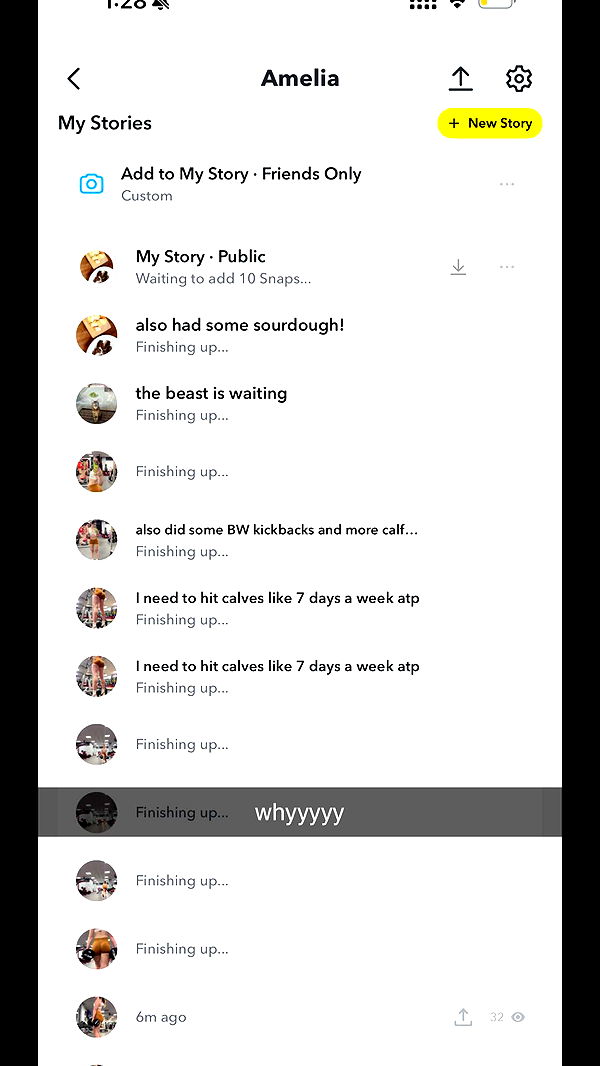Open the share/upload icon in header
The width and height of the screenshot is (600, 1066).
click(x=461, y=79)
